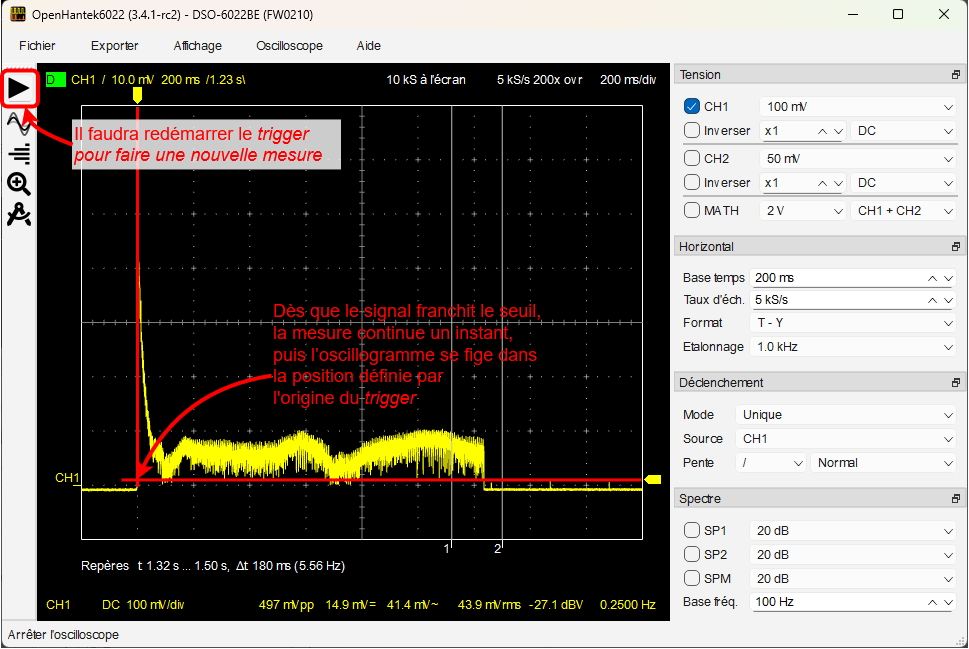This screenshot has height=649, width=969.
Task: Enable the SP2 spectrum checkbox
Action: pyautogui.click(x=692, y=554)
